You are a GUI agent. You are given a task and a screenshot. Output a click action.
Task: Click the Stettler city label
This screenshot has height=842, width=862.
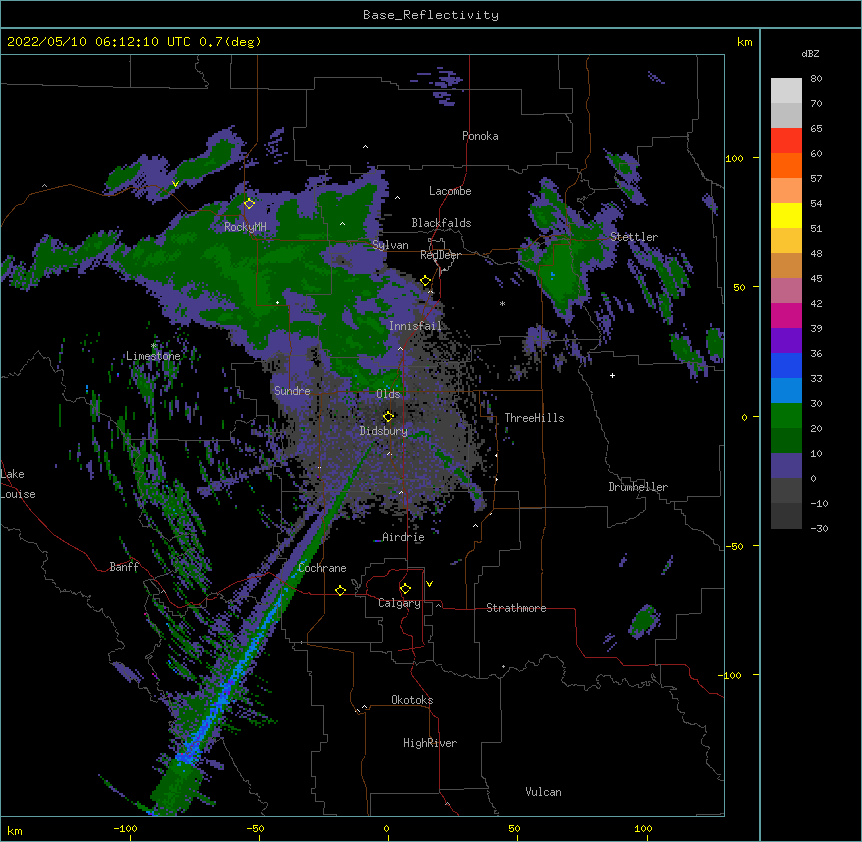tap(634, 237)
